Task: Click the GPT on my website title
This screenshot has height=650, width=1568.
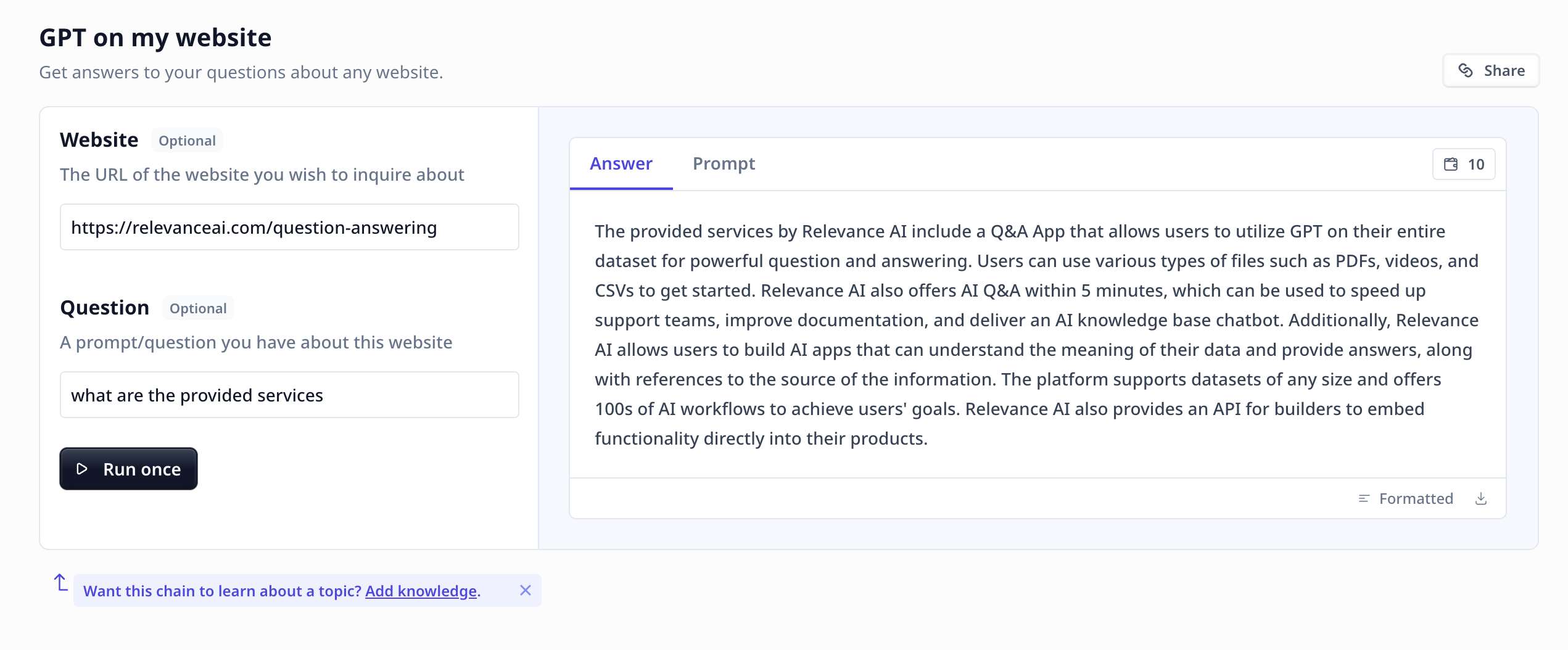Action: (155, 38)
